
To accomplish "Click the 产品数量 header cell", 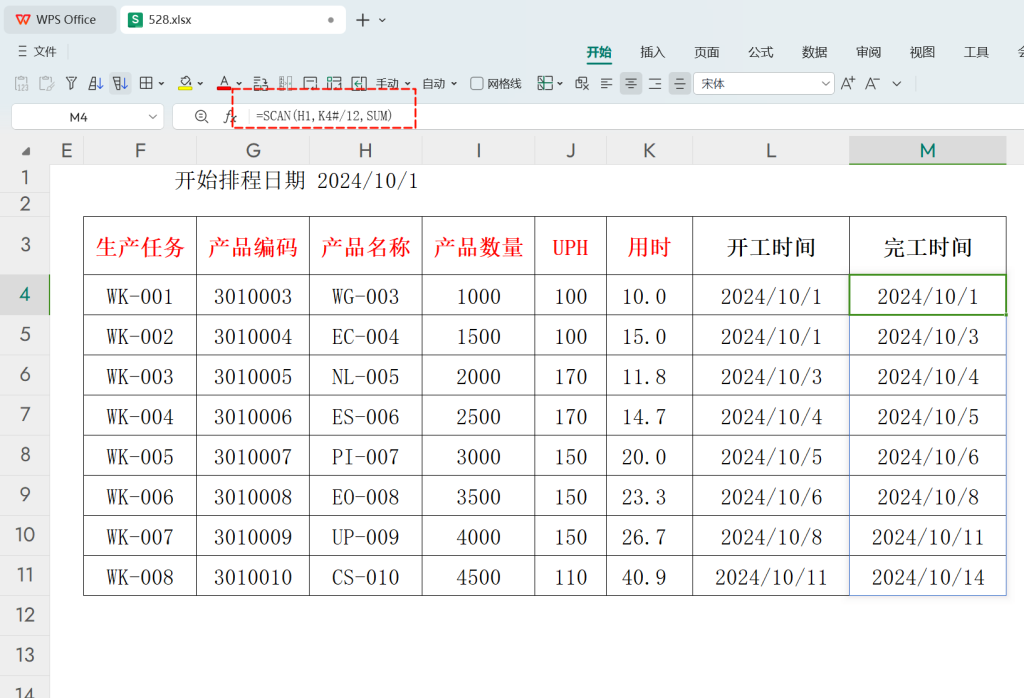I will (478, 246).
